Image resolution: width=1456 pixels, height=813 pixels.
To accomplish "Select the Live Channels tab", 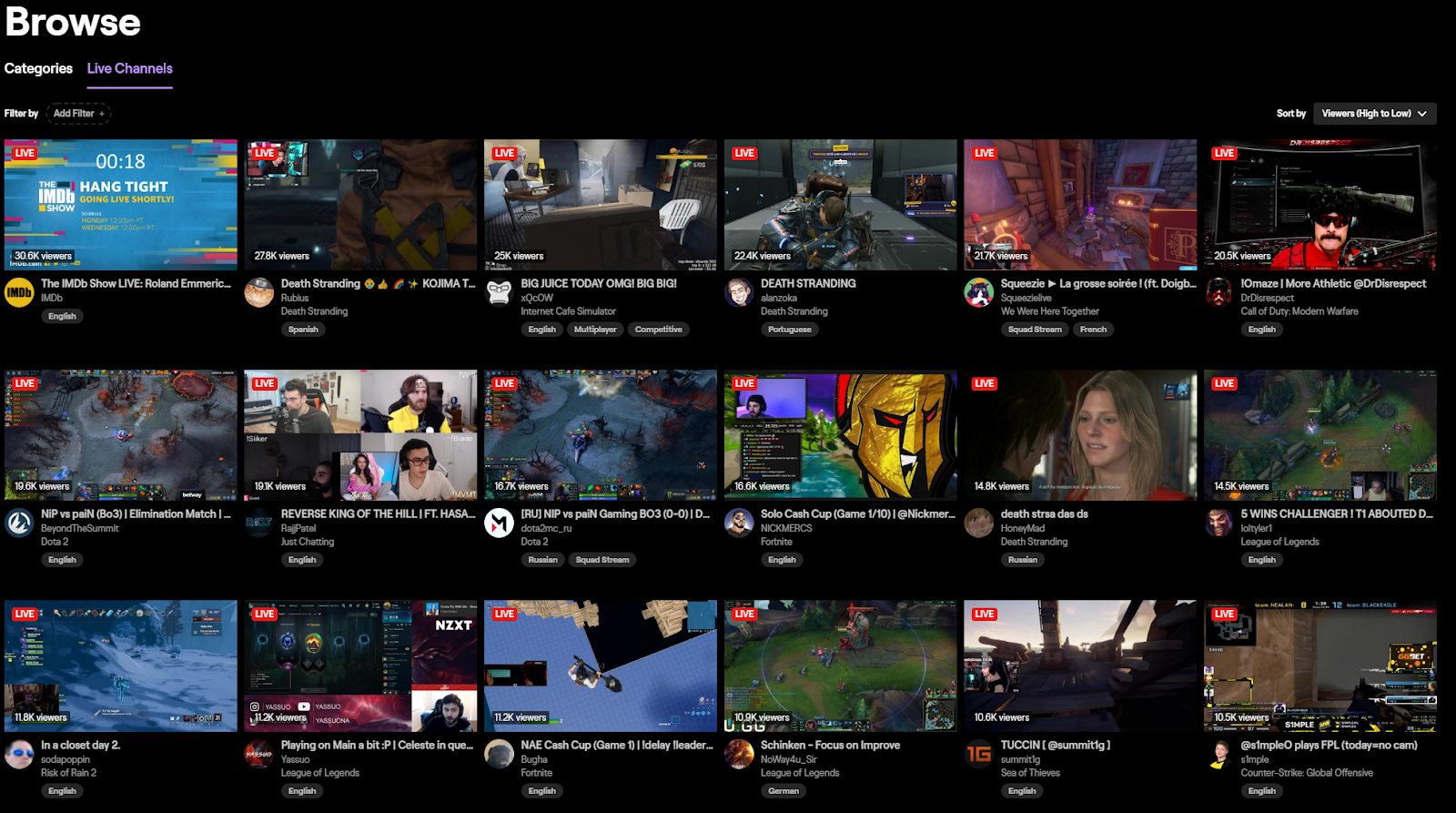I will point(130,68).
